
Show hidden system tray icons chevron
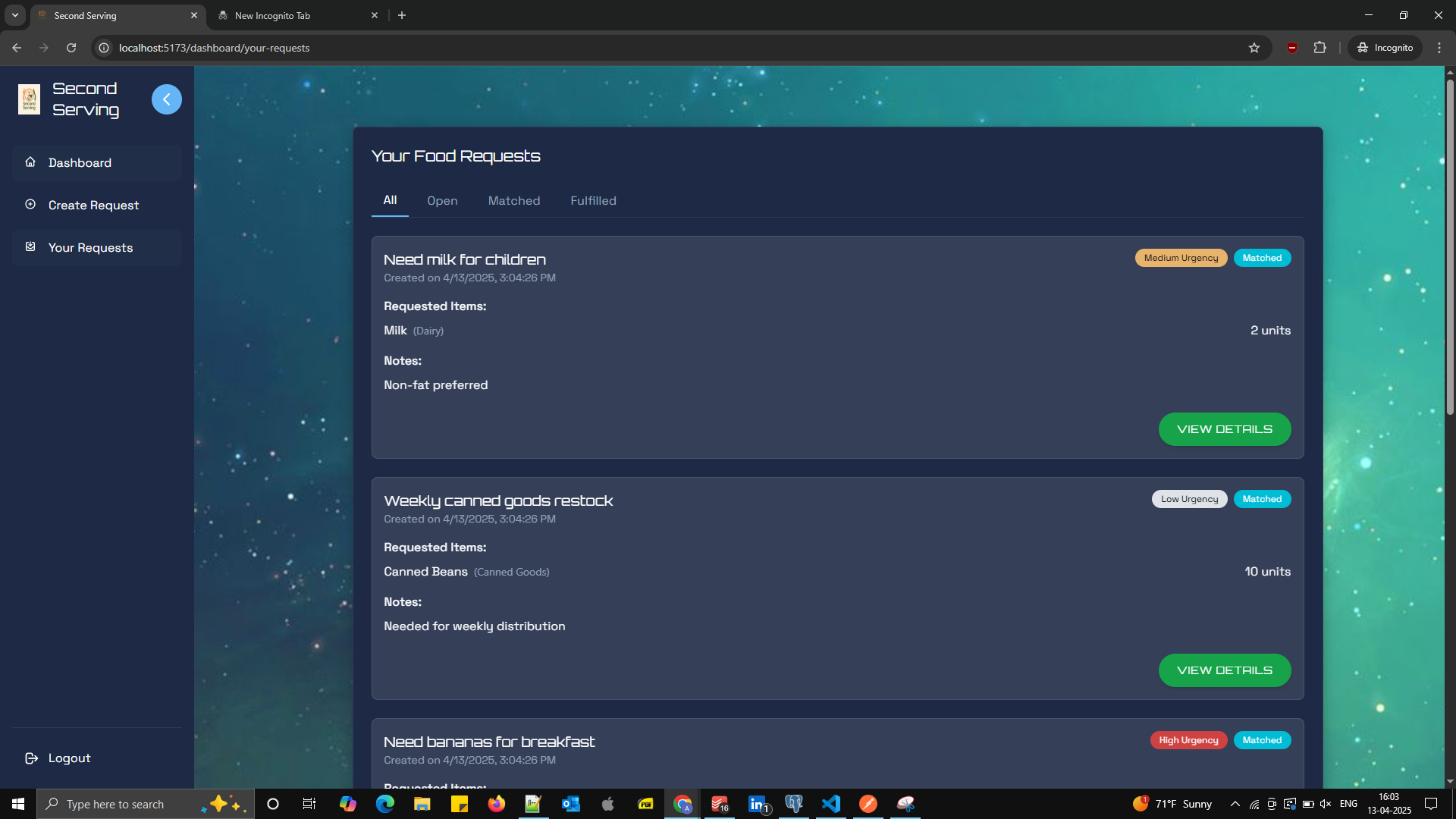1235,804
